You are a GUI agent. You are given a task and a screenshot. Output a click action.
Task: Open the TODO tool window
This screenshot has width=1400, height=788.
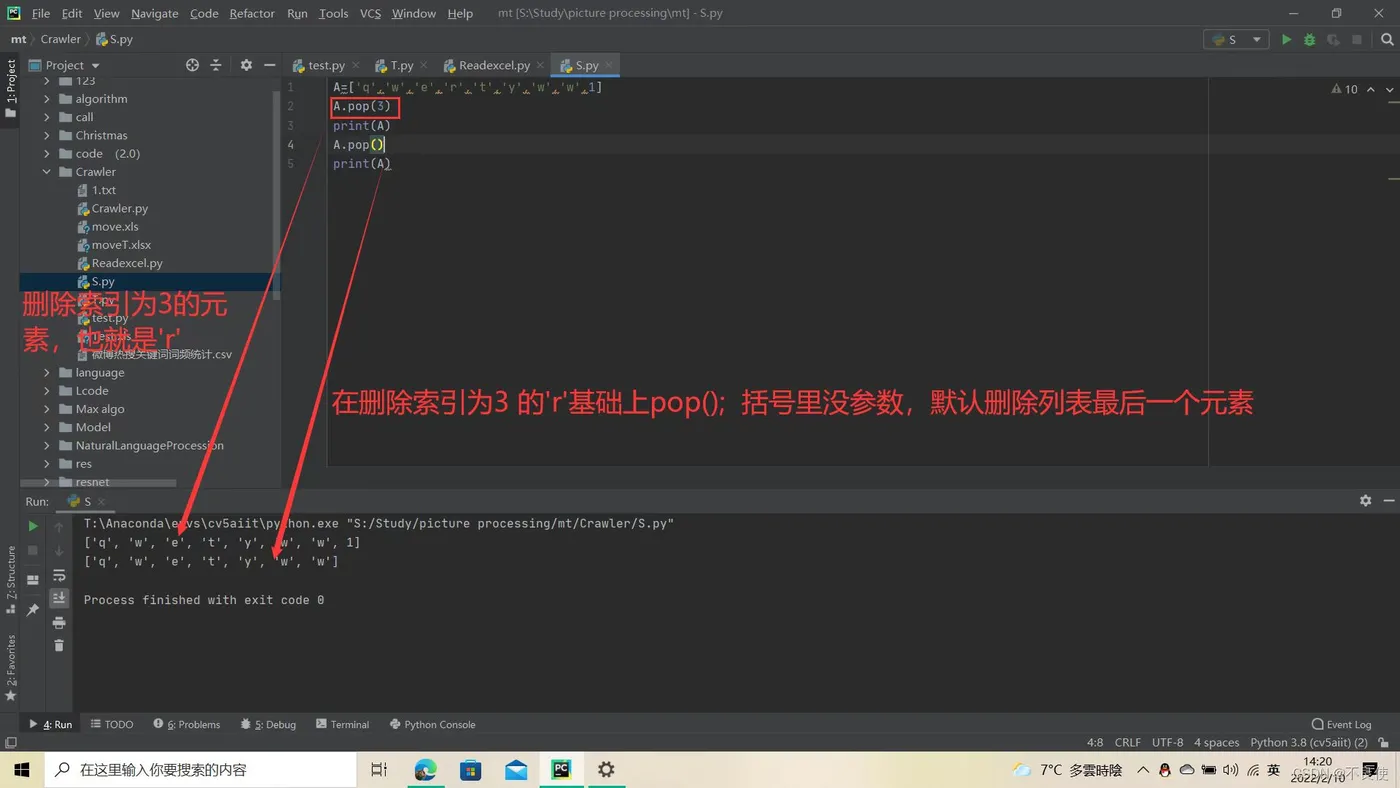(112, 724)
